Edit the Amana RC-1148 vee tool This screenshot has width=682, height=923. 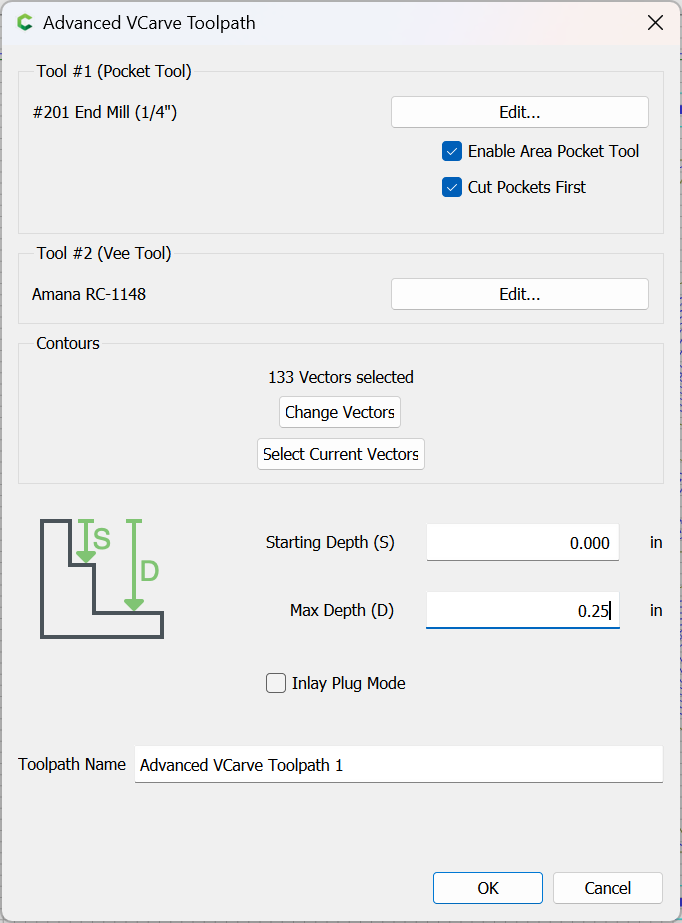coord(519,294)
